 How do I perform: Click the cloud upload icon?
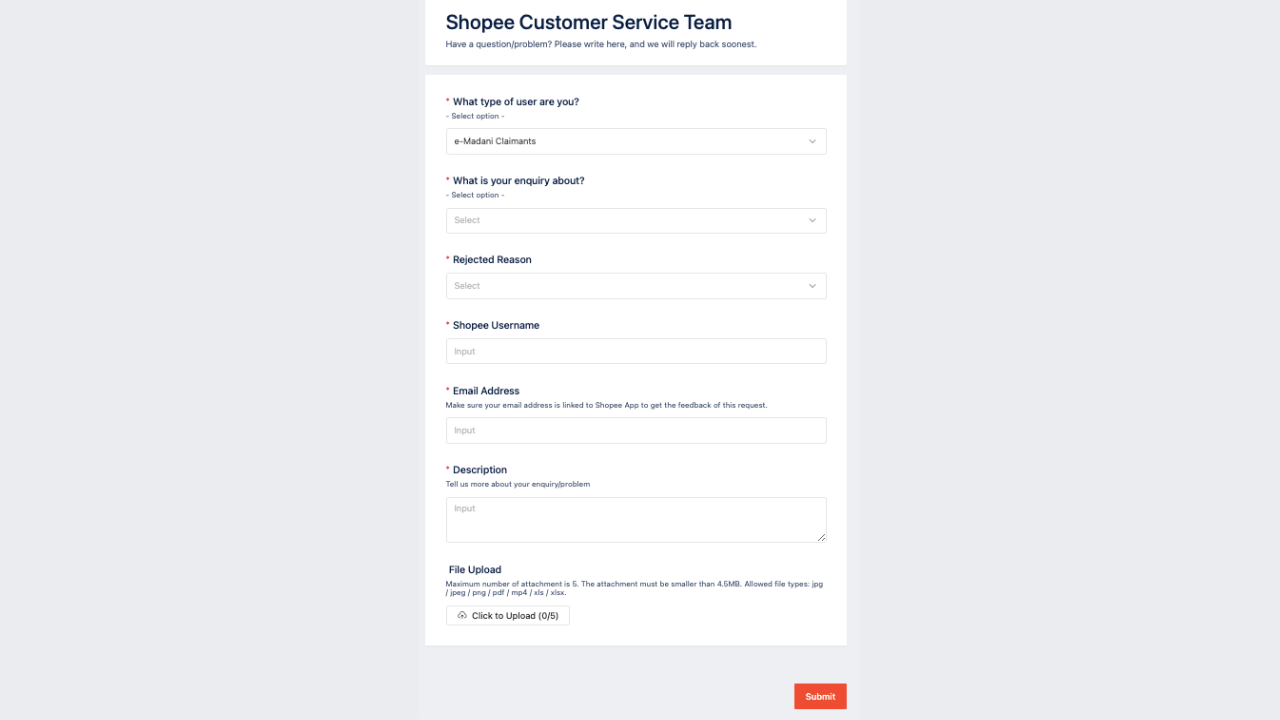coord(462,616)
